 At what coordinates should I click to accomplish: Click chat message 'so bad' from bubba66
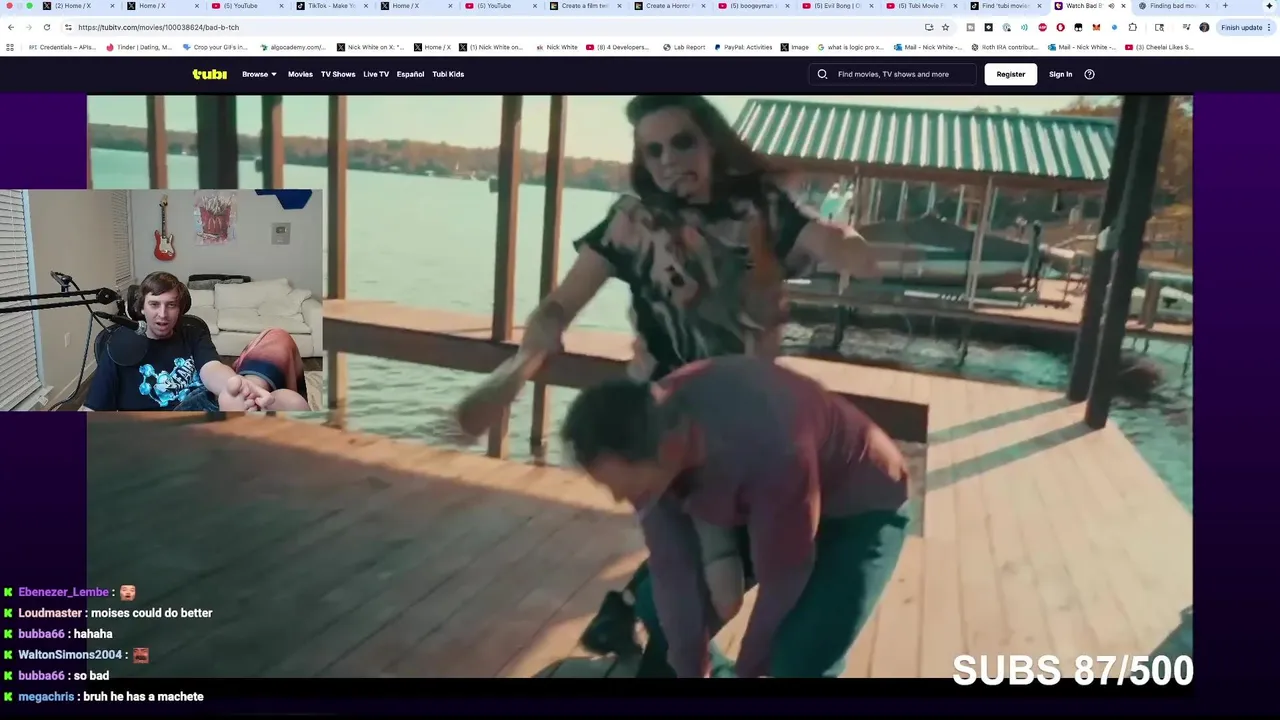tap(91, 676)
